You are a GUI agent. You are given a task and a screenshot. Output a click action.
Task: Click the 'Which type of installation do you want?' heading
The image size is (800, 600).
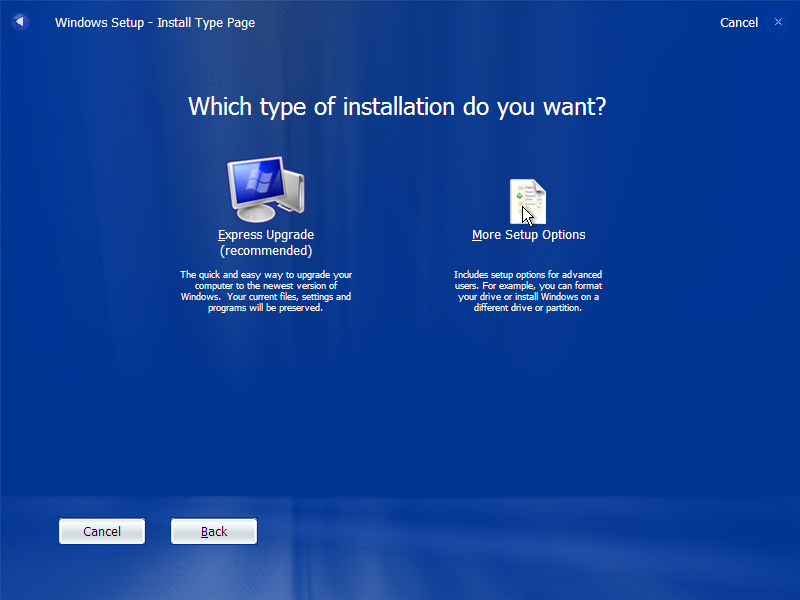point(397,107)
